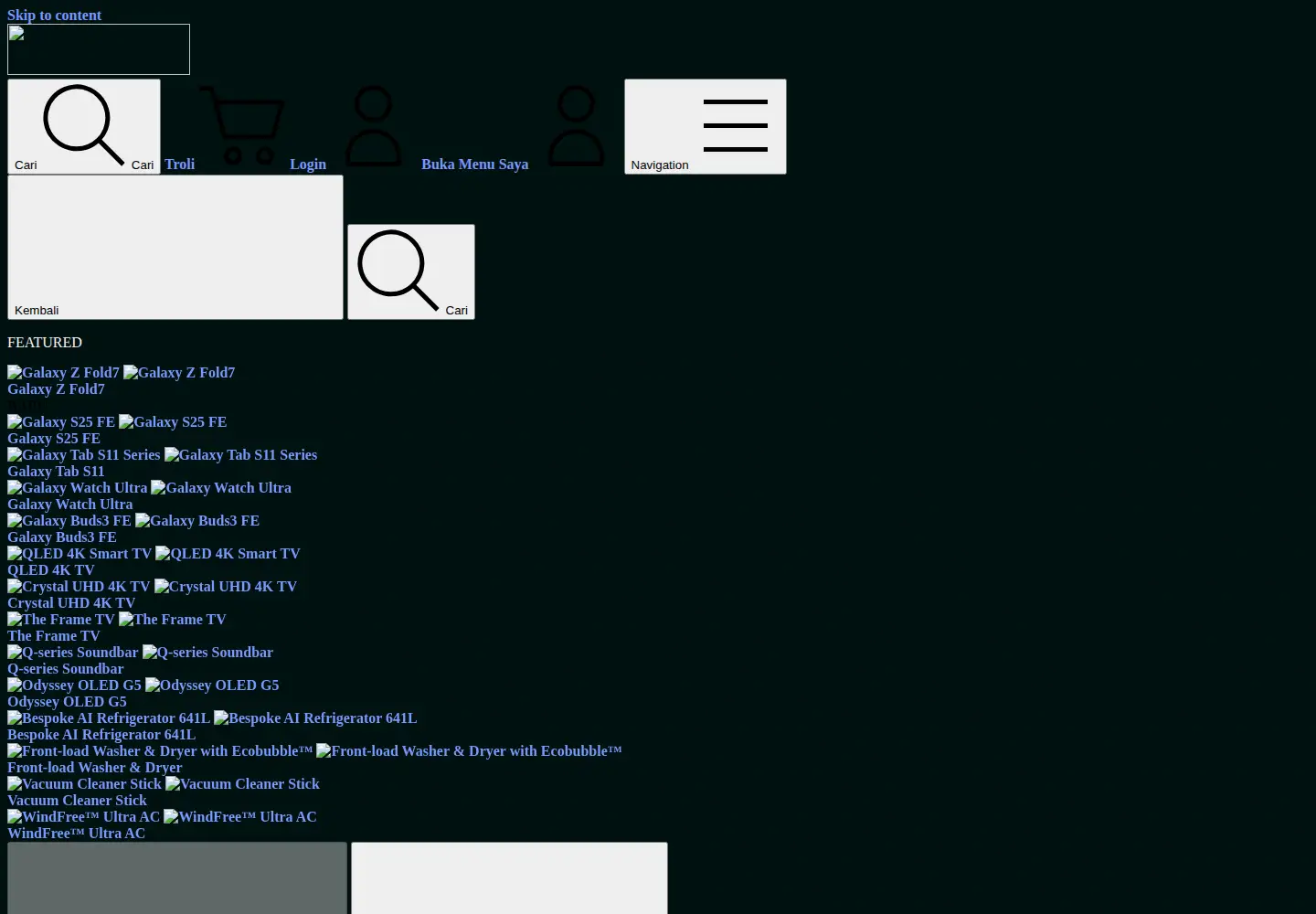Click first Galaxy Tab S11 Series image

(84, 455)
